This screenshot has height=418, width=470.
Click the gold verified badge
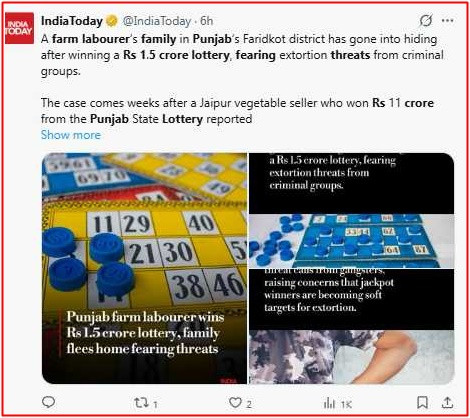coord(112,21)
